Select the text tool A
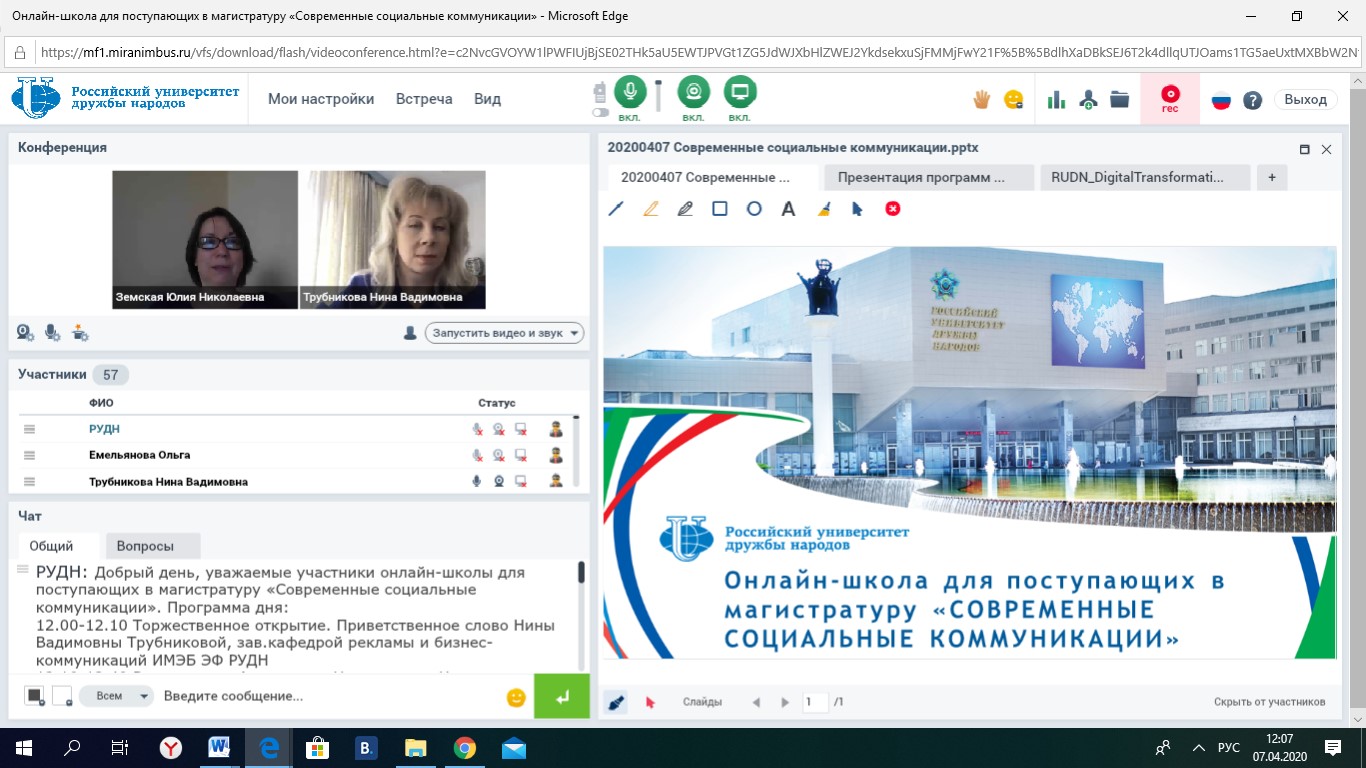1366x768 pixels. (x=788, y=209)
